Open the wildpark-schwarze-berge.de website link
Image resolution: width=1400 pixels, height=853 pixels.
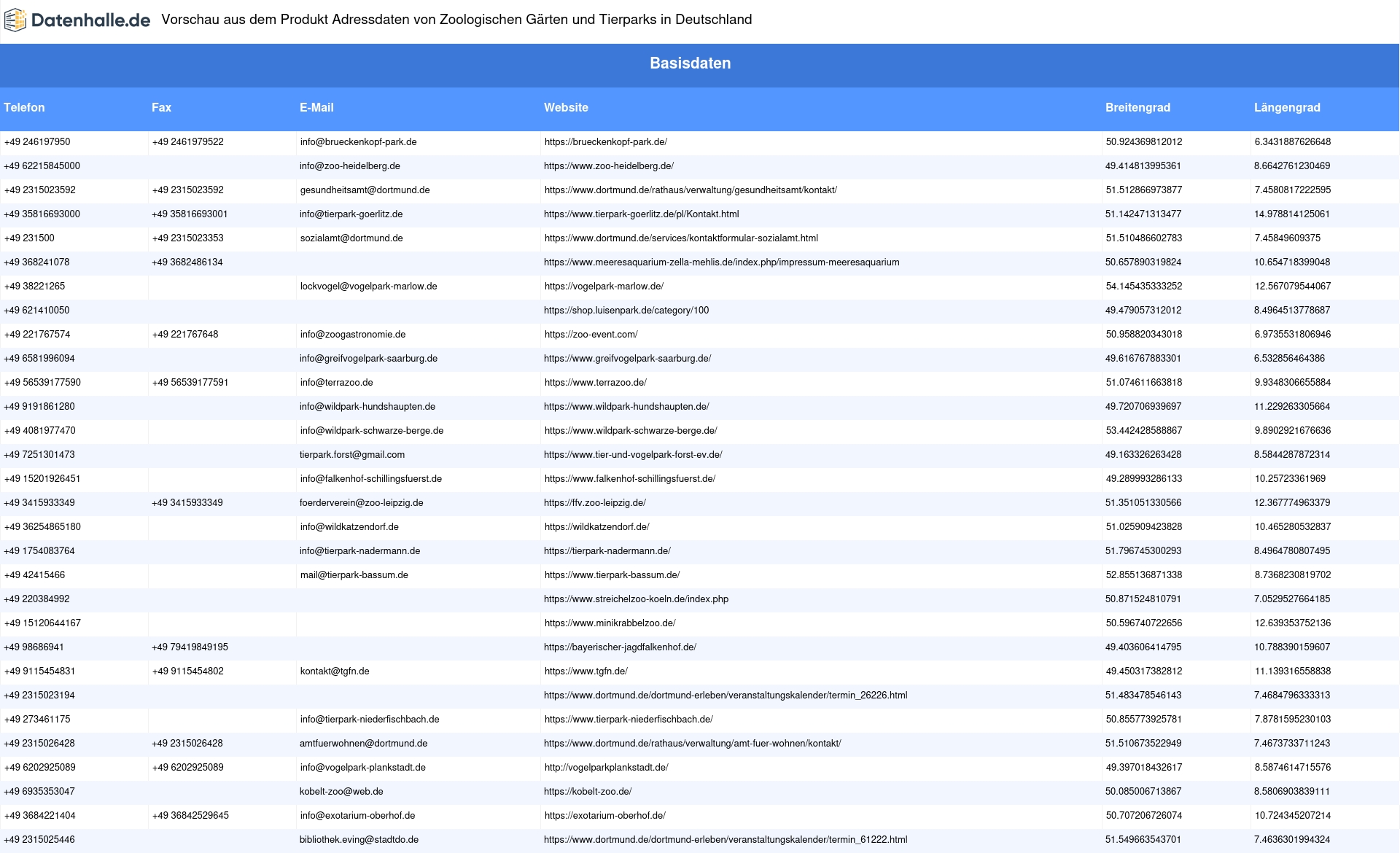(631, 431)
